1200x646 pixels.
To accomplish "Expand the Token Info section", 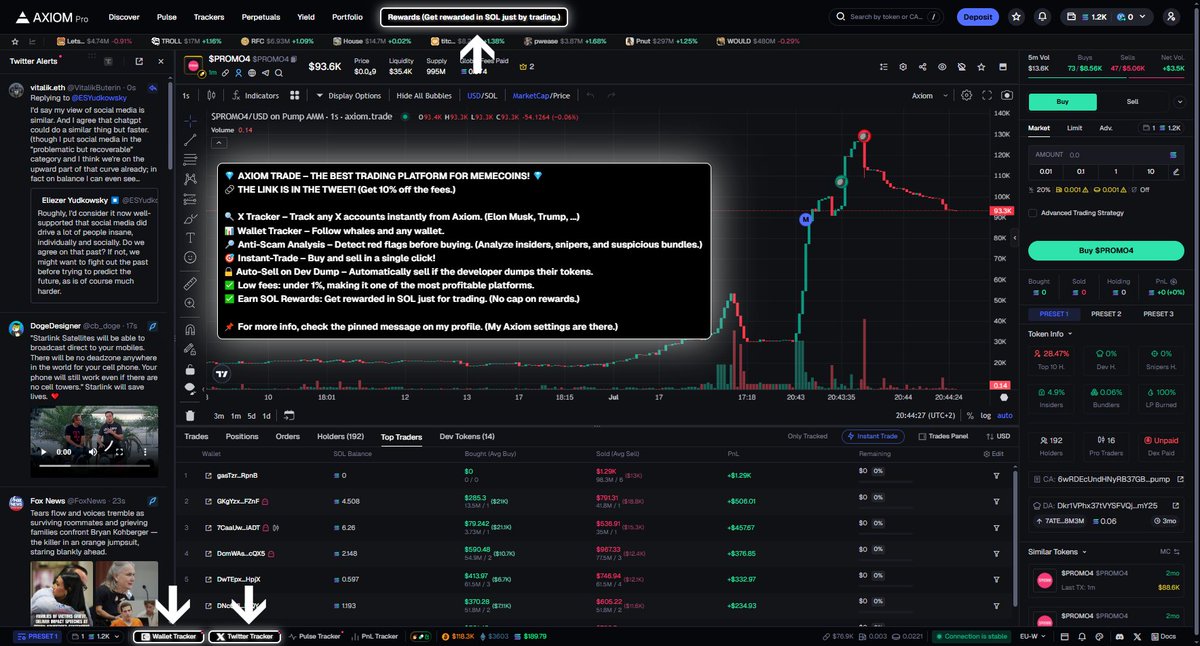I will [1050, 334].
